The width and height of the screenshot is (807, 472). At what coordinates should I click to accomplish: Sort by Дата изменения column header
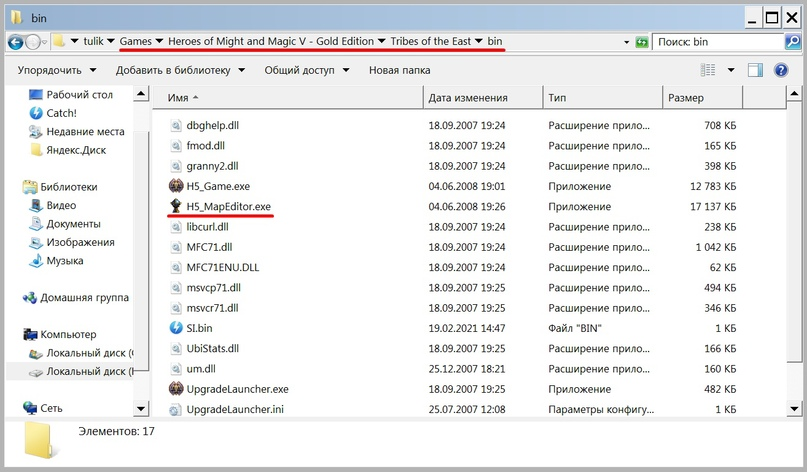[483, 98]
